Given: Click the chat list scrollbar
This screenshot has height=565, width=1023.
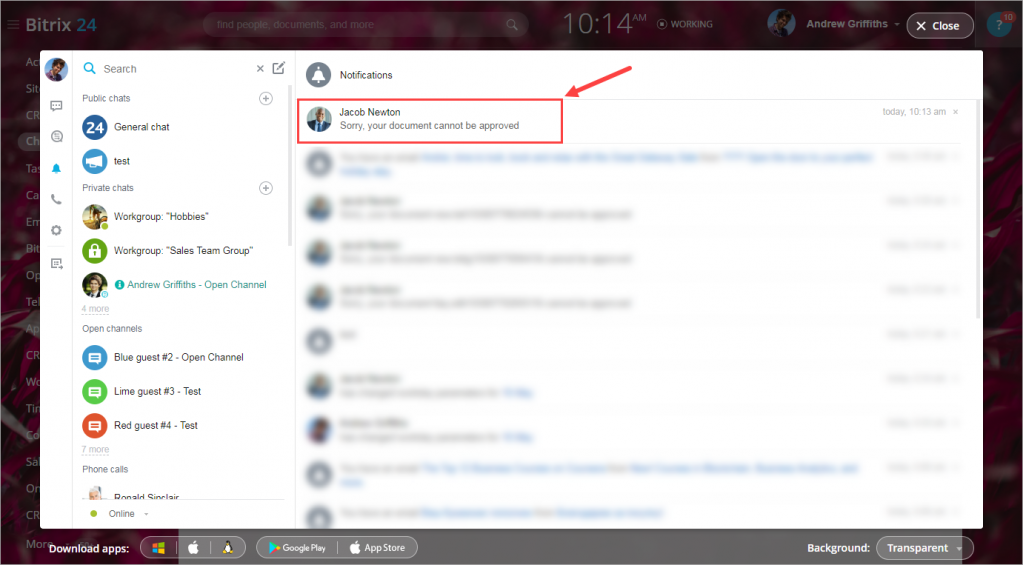Looking at the screenshot, I should pyautogui.click(x=290, y=166).
